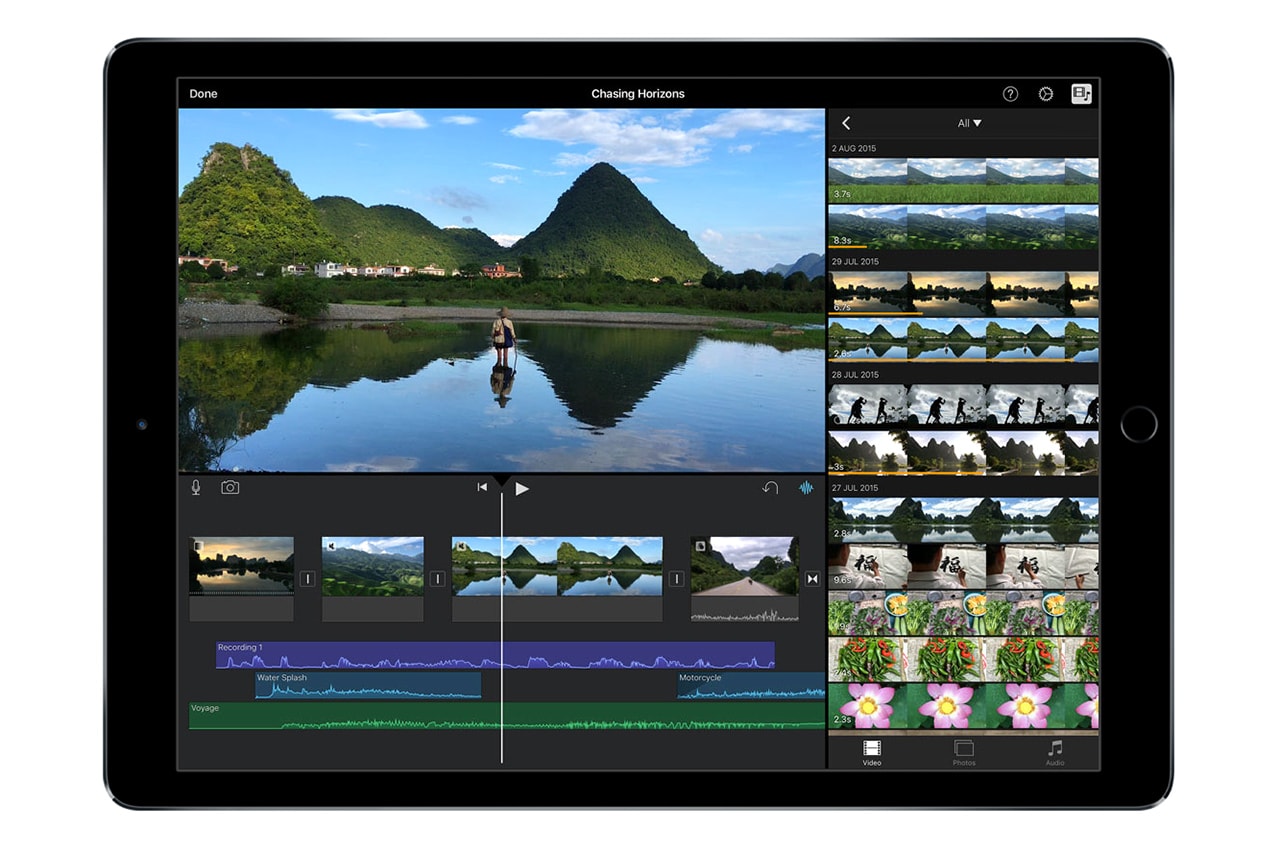Toggle audio waveform display
This screenshot has height=854, width=1280.
click(806, 488)
